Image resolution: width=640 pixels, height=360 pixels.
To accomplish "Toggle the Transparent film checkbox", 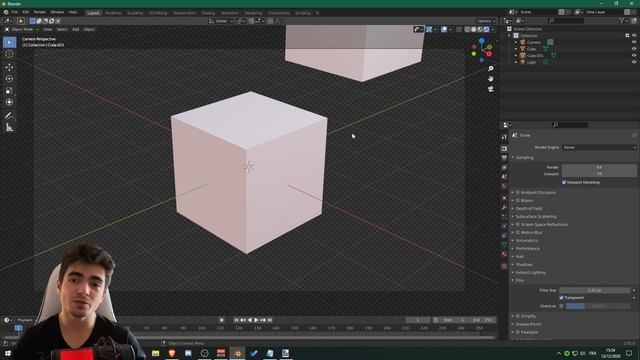I will coord(562,298).
